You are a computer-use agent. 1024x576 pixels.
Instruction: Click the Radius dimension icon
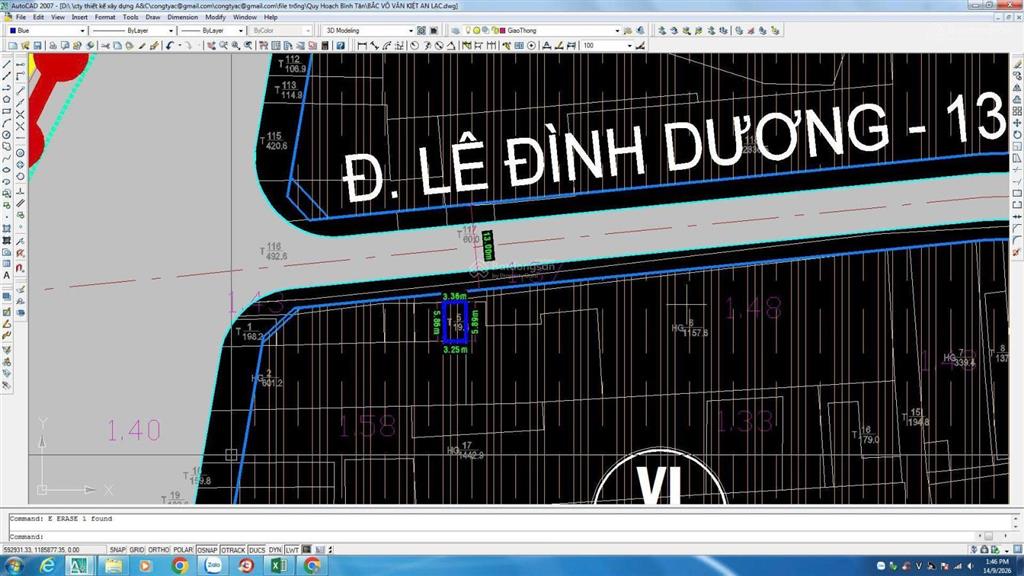414,46
